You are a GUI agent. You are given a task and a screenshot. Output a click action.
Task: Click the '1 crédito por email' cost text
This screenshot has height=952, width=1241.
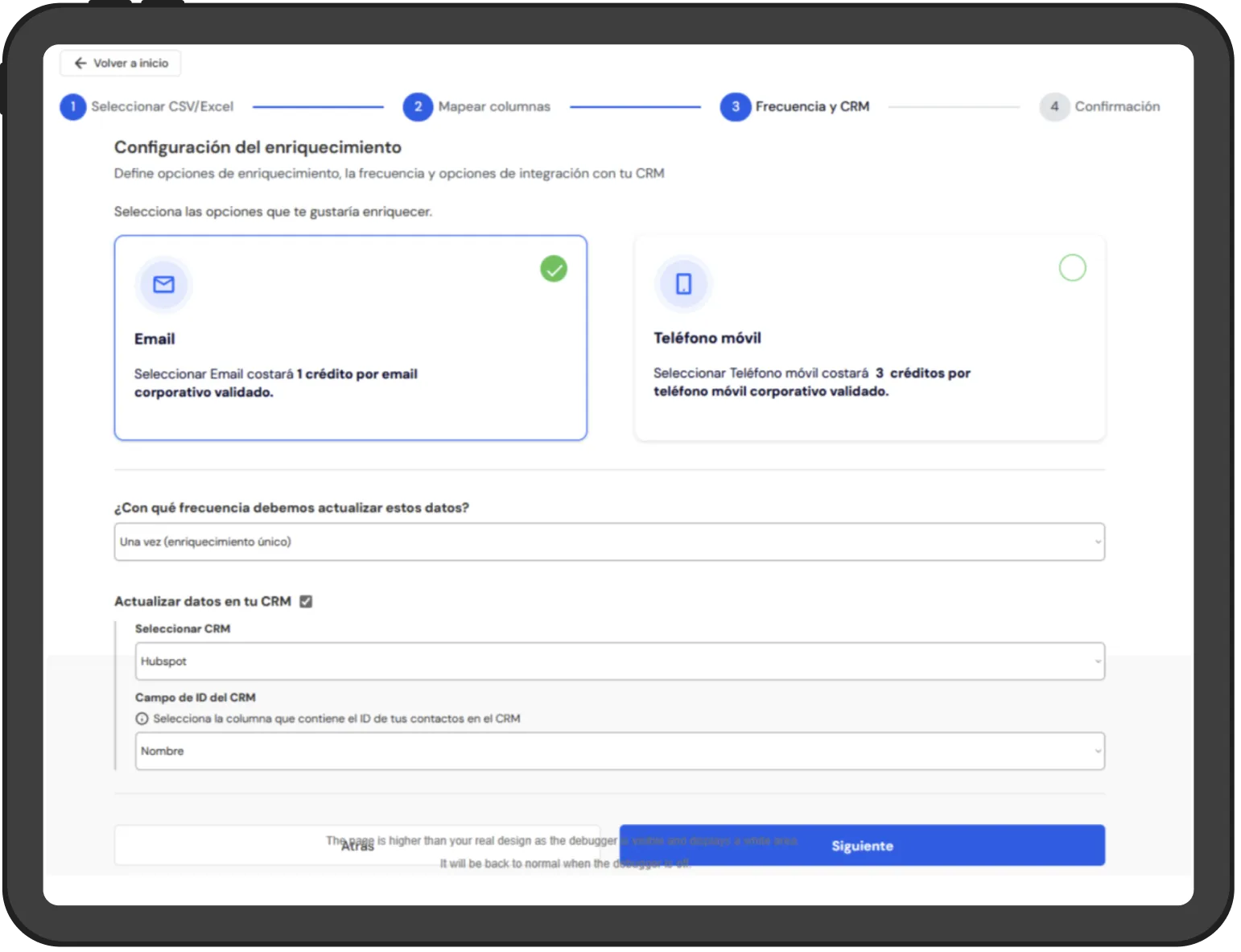pos(357,374)
